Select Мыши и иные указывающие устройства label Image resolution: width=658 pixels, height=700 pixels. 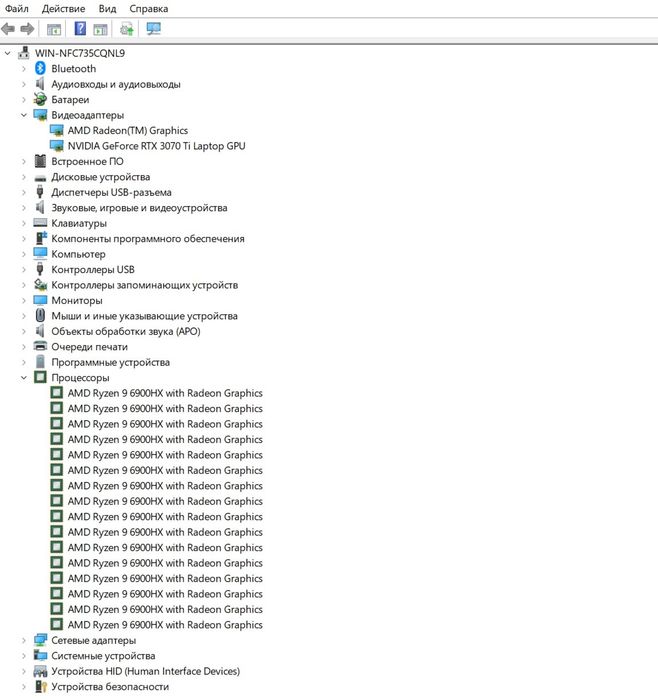tap(144, 316)
